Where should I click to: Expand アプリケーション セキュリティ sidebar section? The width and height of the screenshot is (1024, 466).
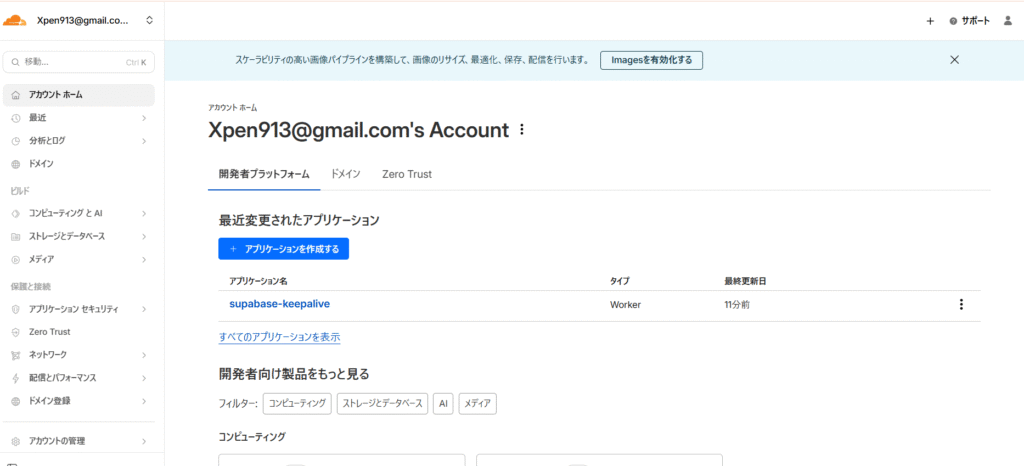(80, 309)
